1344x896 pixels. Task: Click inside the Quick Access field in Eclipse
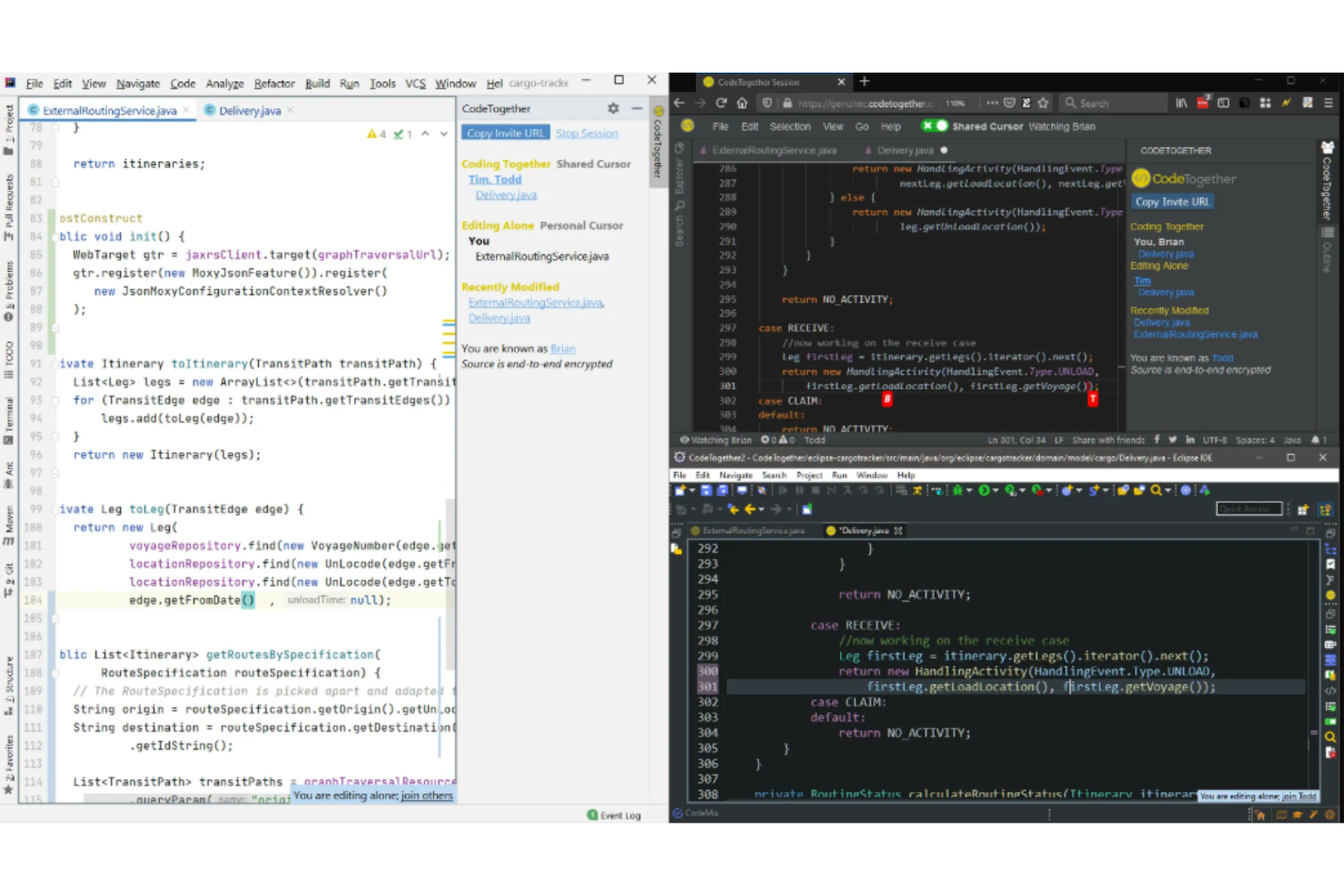pyautogui.click(x=1250, y=508)
